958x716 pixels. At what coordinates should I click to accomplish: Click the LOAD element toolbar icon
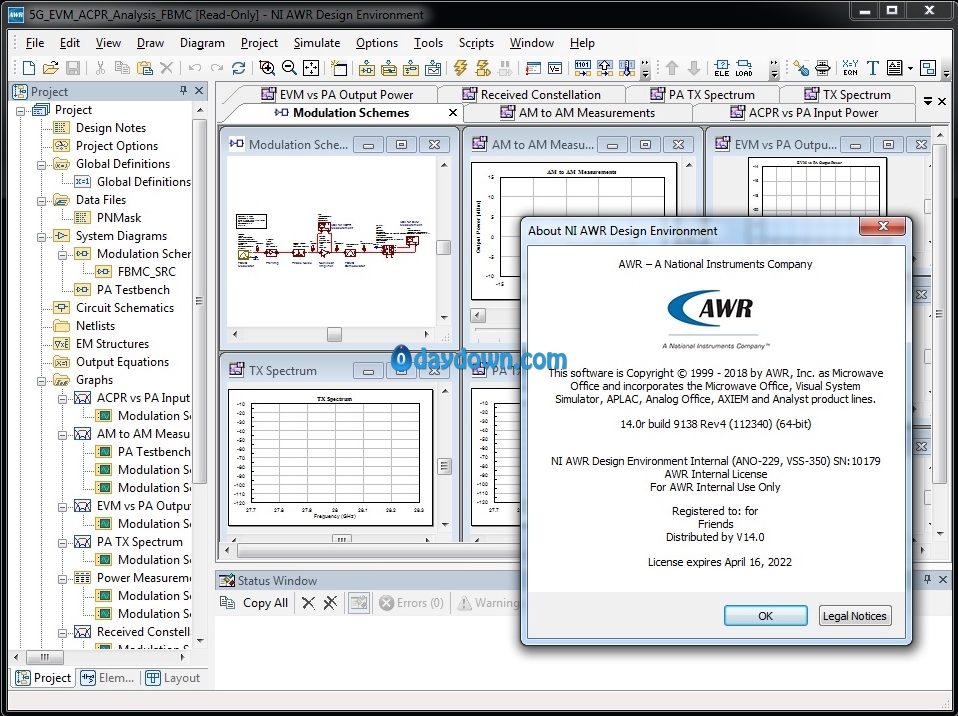pos(744,68)
